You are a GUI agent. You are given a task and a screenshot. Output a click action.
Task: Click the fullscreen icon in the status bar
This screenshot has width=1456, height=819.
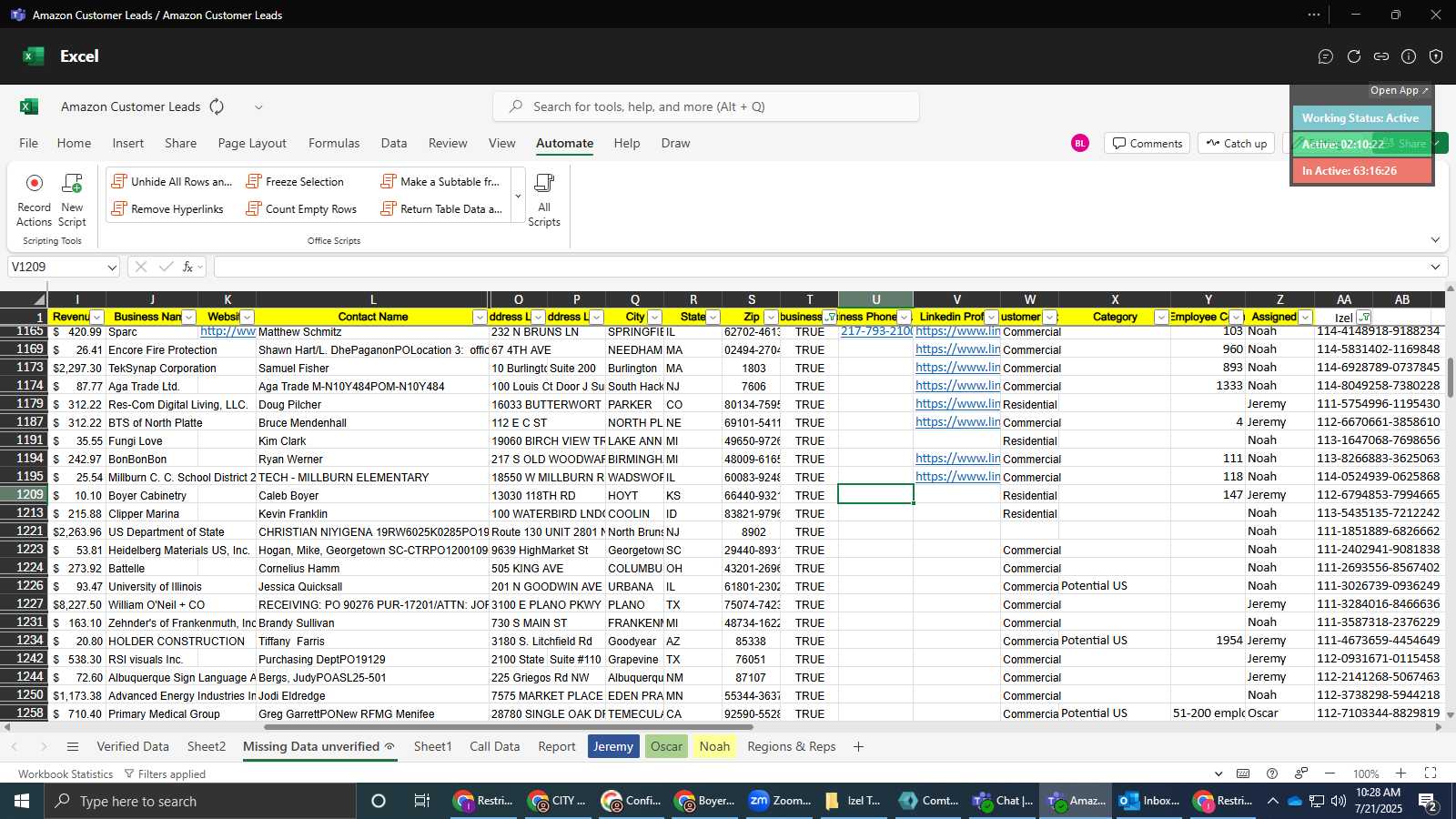tap(1431, 773)
